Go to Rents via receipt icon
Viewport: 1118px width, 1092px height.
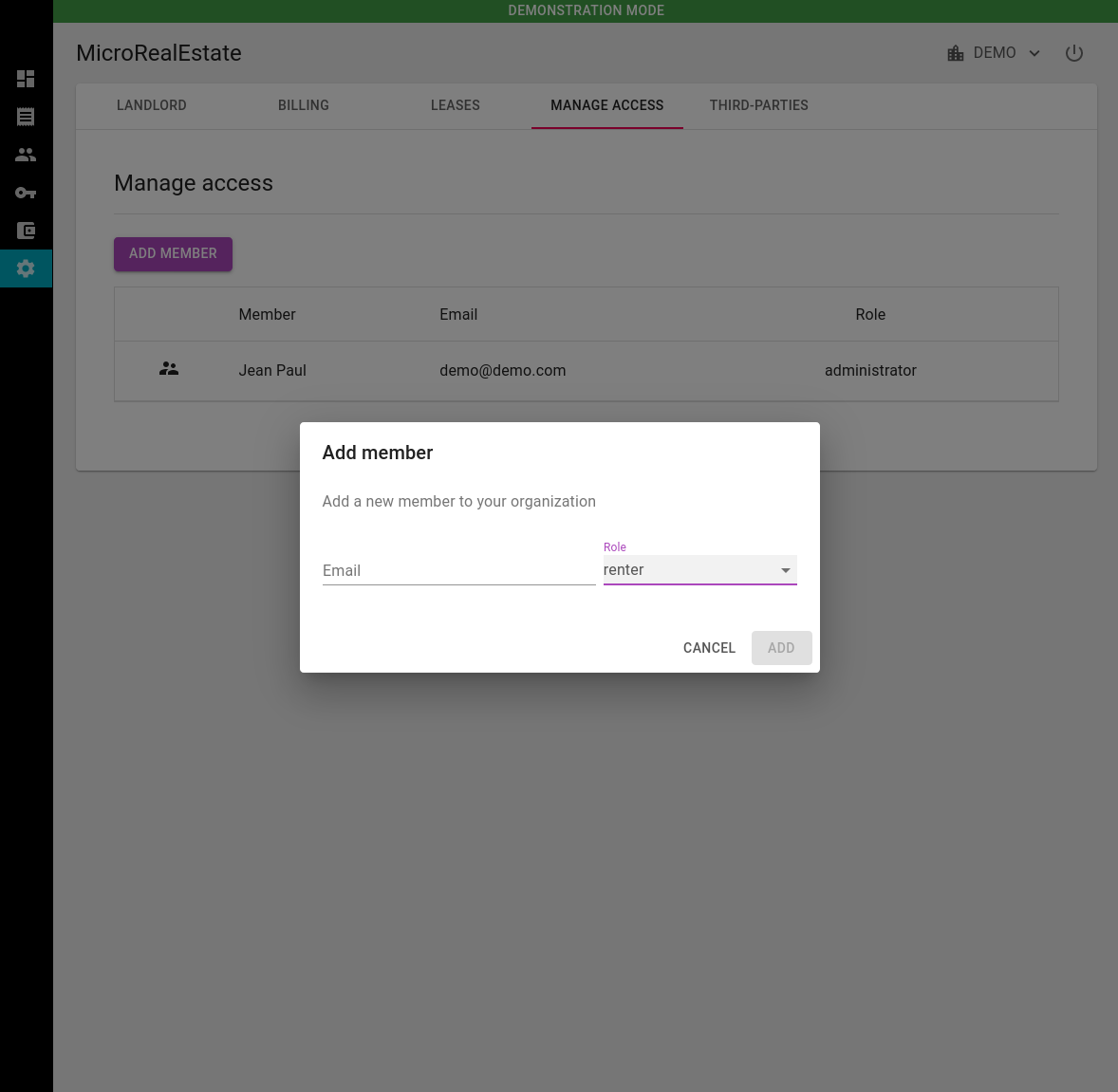click(x=26, y=117)
